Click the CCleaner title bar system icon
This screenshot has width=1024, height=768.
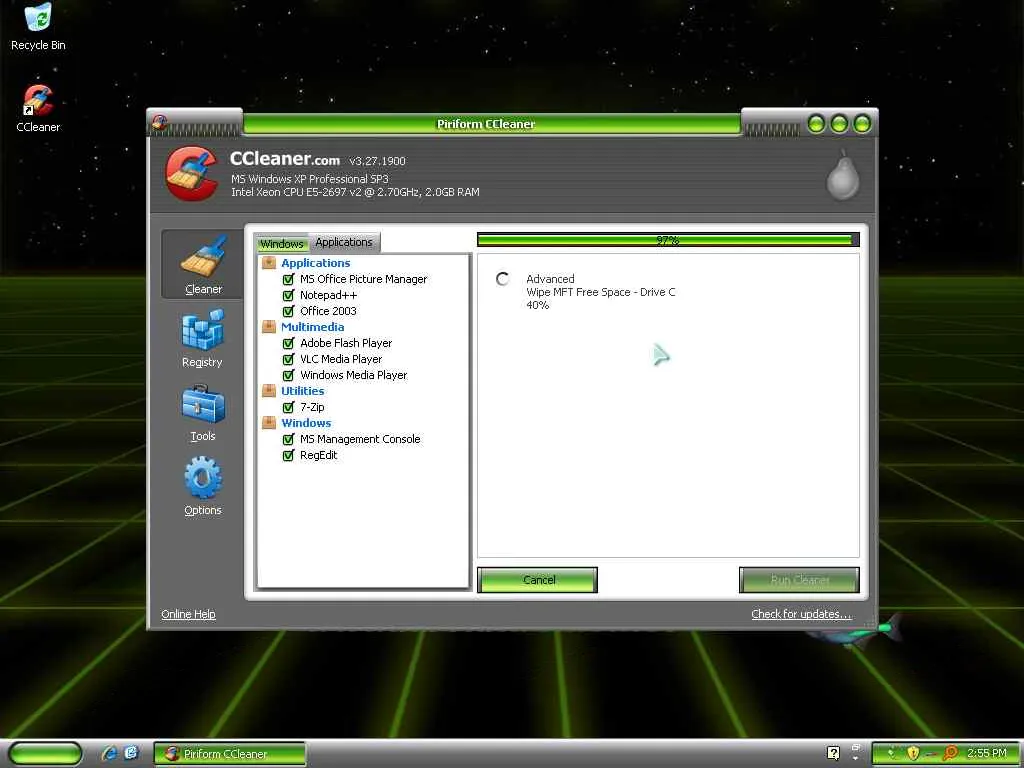(x=159, y=123)
